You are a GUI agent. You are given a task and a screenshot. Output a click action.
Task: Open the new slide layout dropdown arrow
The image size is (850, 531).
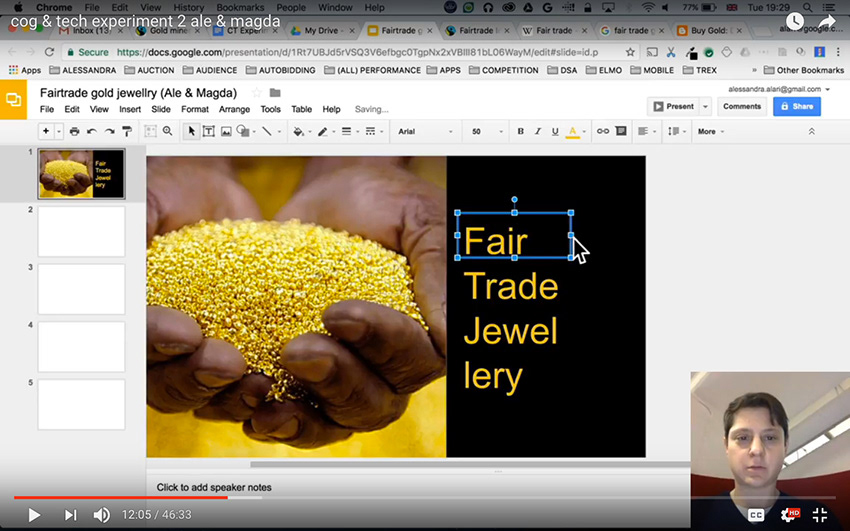tap(59, 132)
